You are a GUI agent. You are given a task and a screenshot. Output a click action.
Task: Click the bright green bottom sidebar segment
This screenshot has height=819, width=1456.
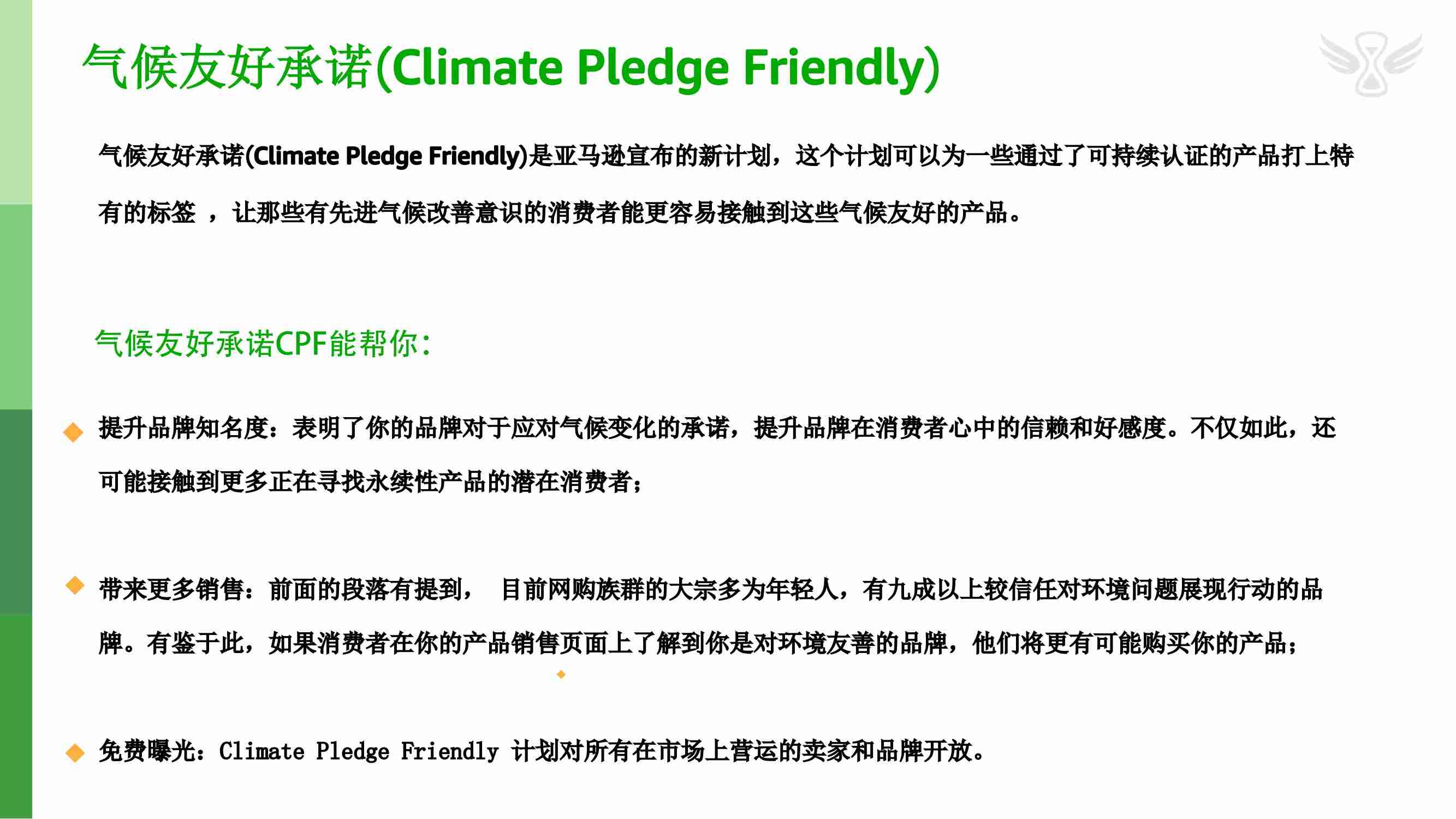pyautogui.click(x=16, y=716)
